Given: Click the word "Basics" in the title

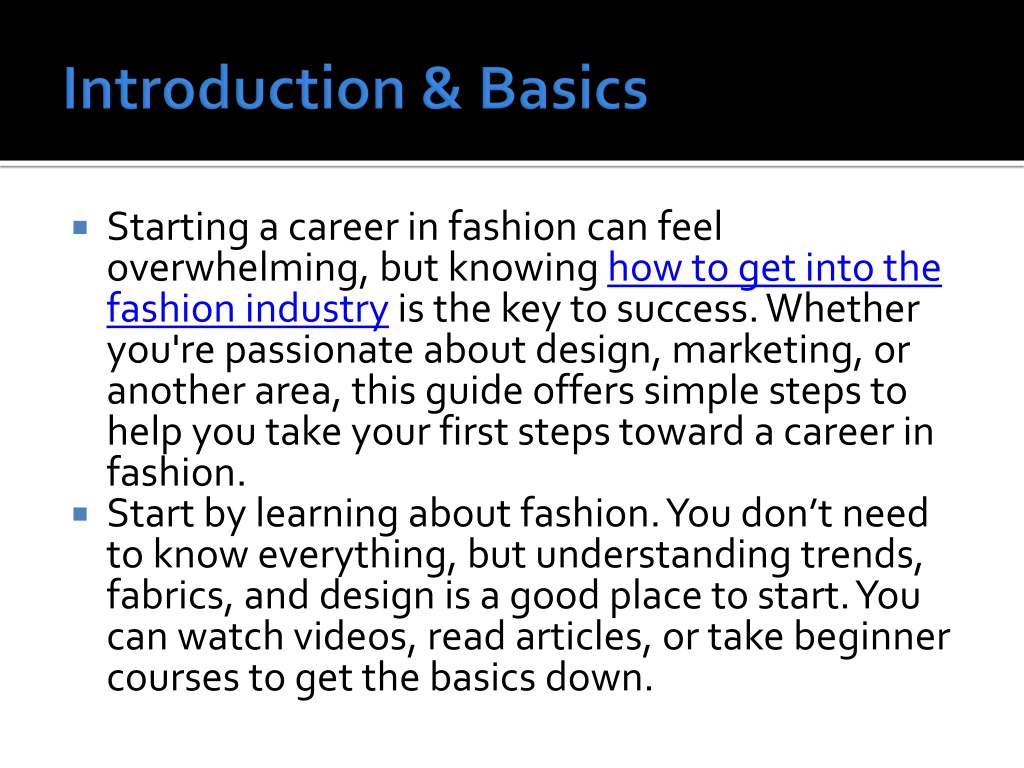Looking at the screenshot, I should (x=564, y=88).
